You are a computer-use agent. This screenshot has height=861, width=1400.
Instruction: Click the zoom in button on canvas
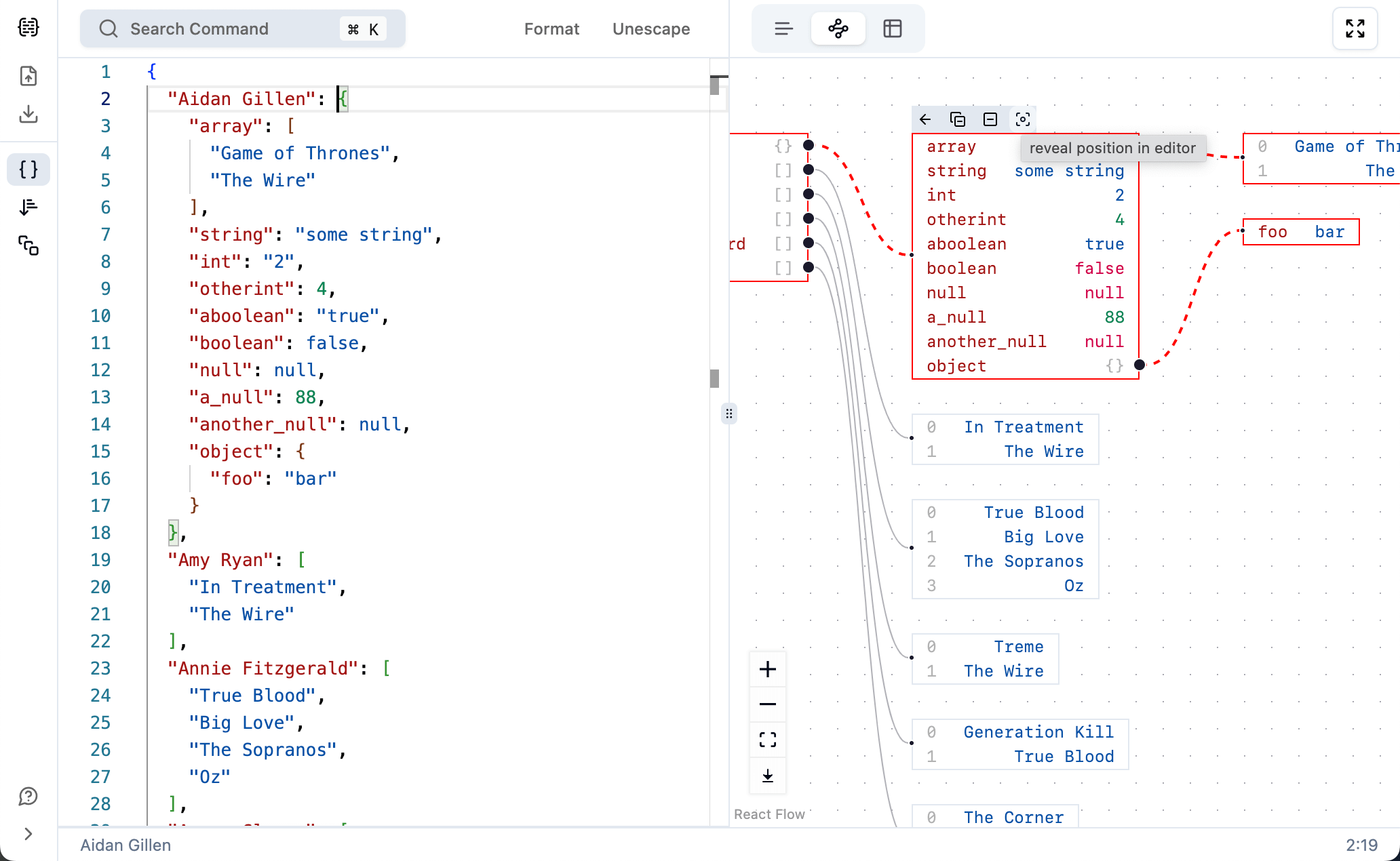(x=767, y=669)
